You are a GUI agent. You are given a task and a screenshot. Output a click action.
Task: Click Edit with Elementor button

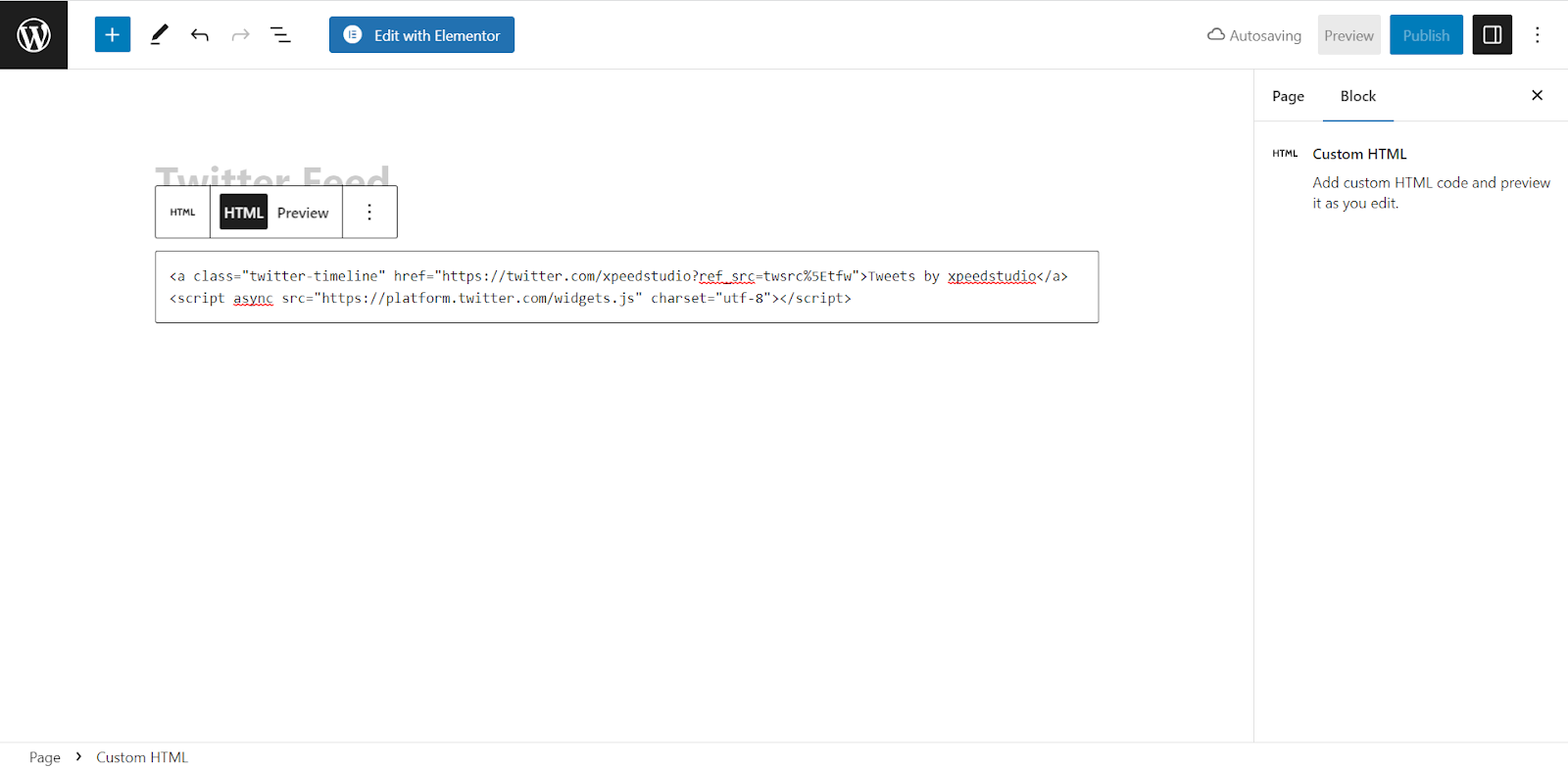[x=421, y=35]
